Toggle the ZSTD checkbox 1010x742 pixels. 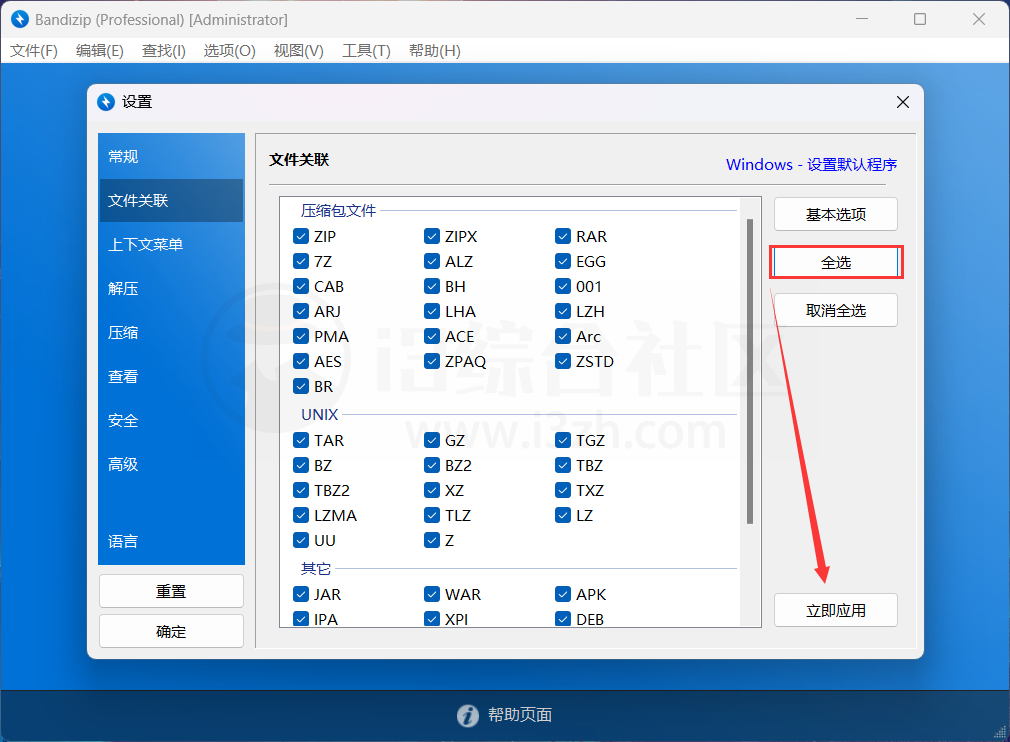[563, 361]
